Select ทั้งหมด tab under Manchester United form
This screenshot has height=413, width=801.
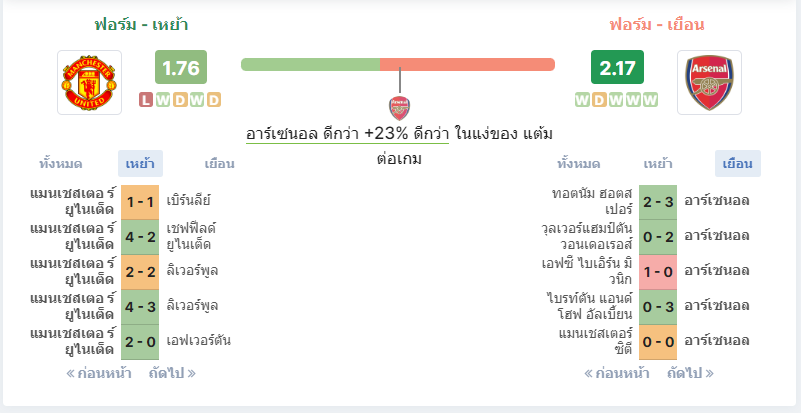[61, 164]
